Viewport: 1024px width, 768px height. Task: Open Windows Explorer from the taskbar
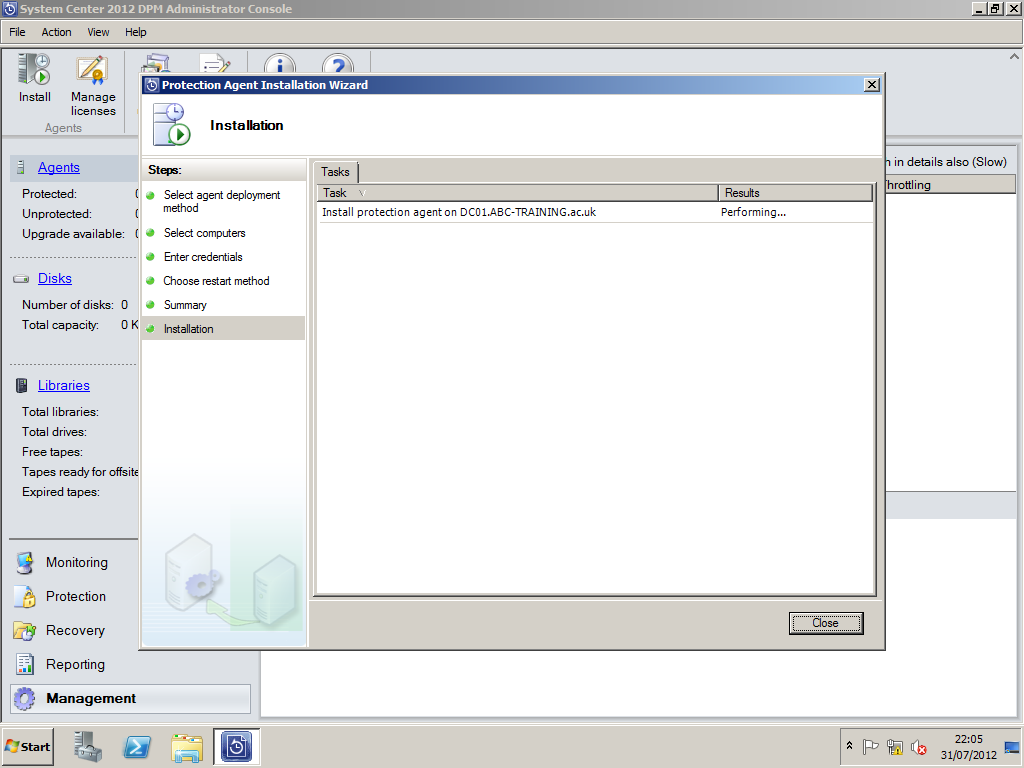click(187, 747)
